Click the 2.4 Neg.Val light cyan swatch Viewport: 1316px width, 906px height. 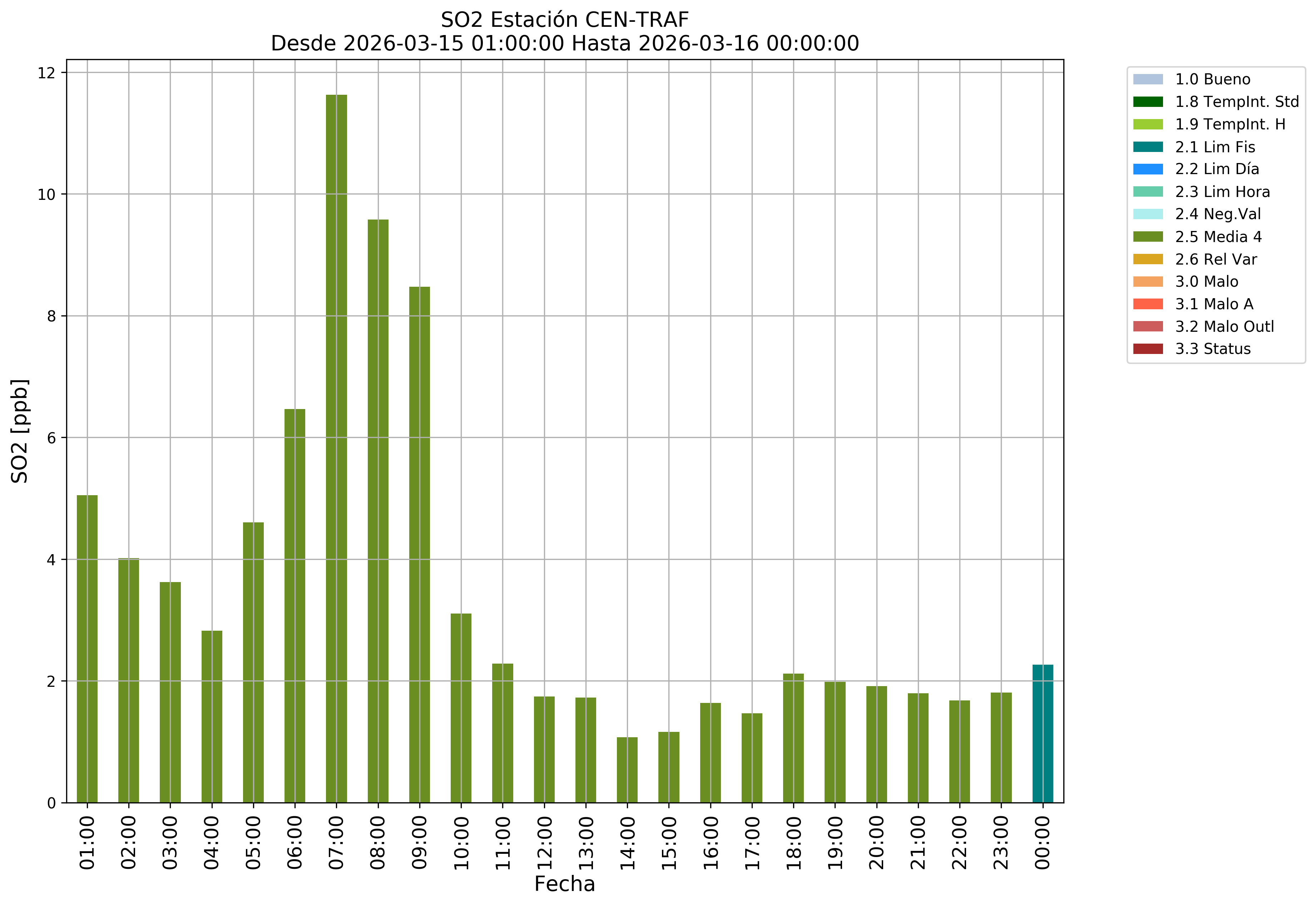[x=1147, y=214]
